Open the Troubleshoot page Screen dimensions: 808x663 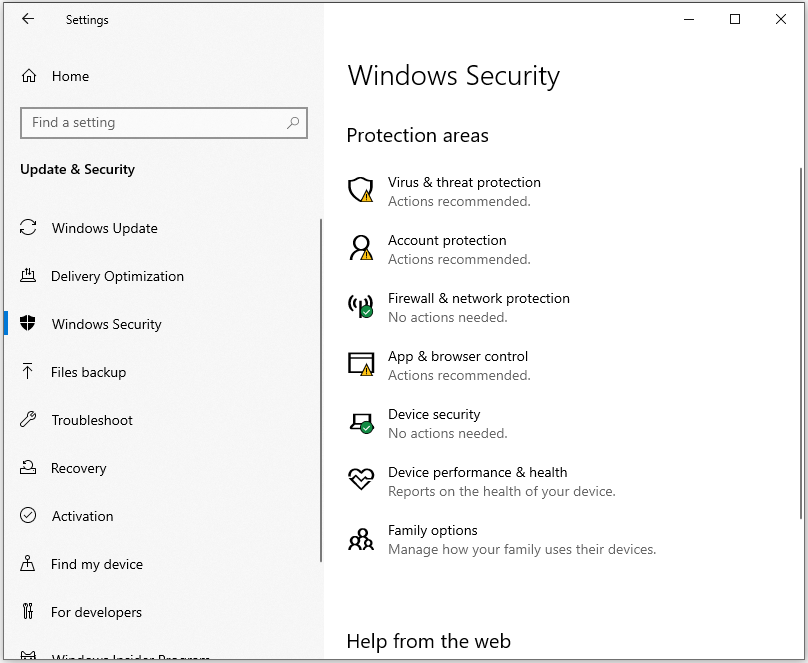[92, 420]
